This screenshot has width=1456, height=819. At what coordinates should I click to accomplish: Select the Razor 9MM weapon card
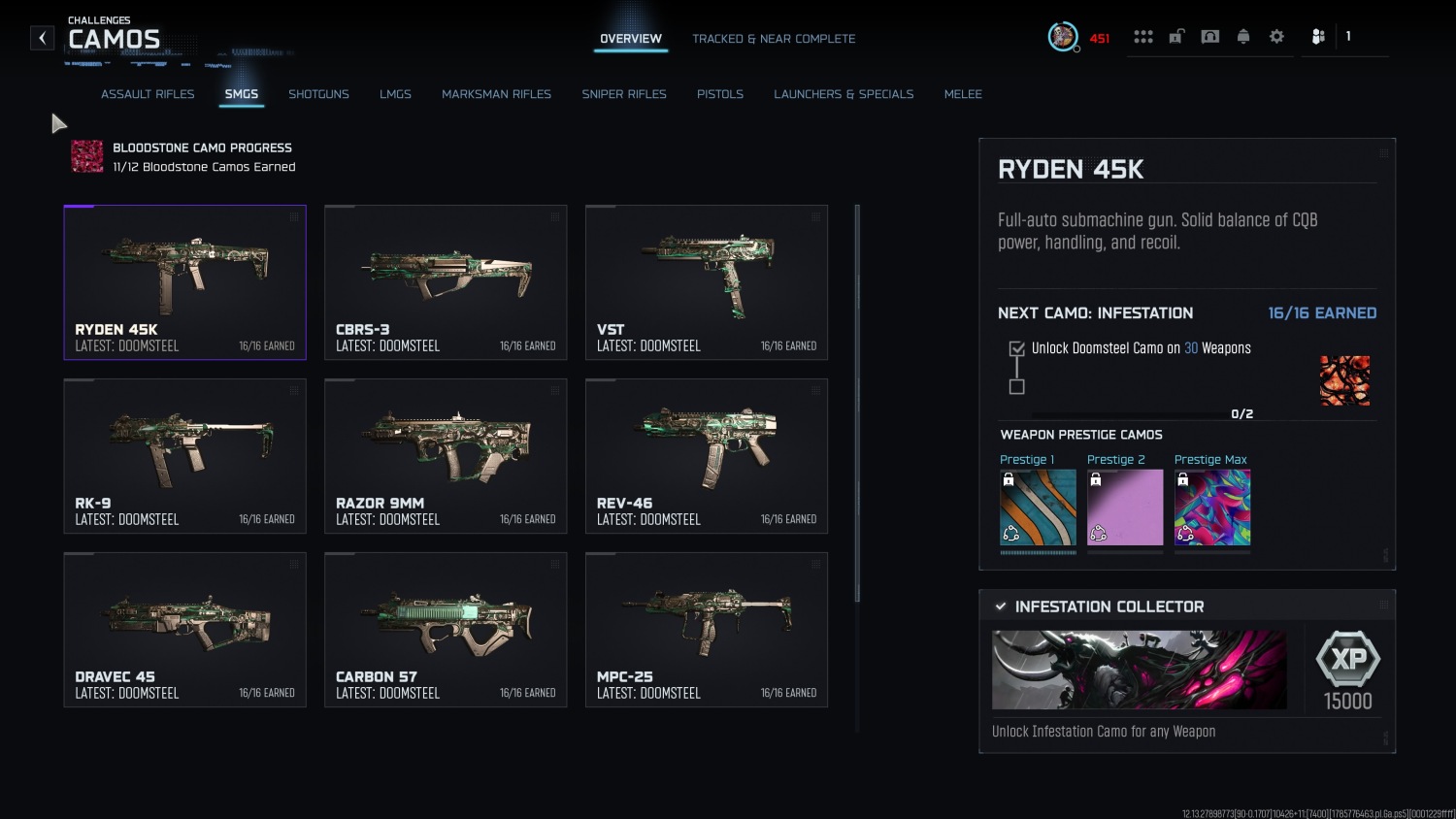pos(446,456)
